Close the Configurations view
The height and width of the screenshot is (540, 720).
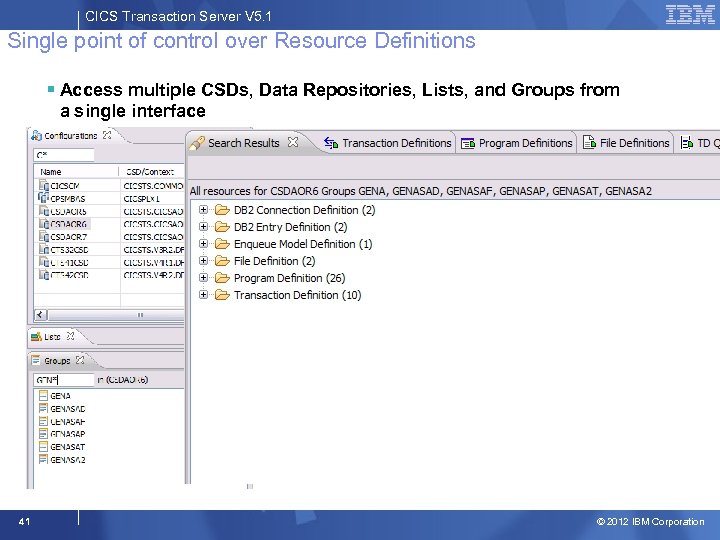click(x=107, y=135)
